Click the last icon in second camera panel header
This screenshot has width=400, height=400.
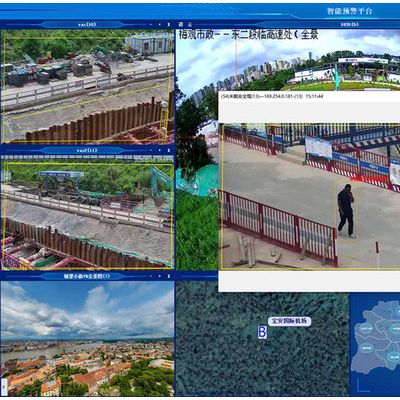click(x=169, y=150)
